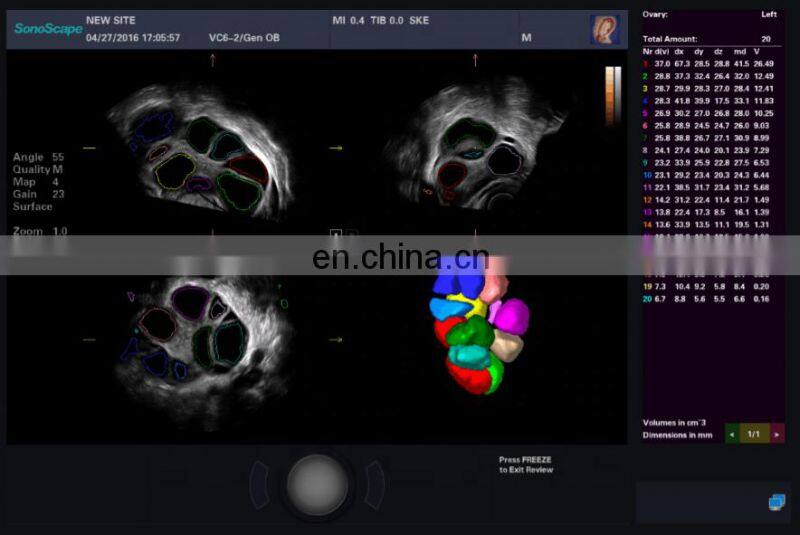
Task: Select follicle row 20 with volume 0.16
Action: (x=708, y=298)
